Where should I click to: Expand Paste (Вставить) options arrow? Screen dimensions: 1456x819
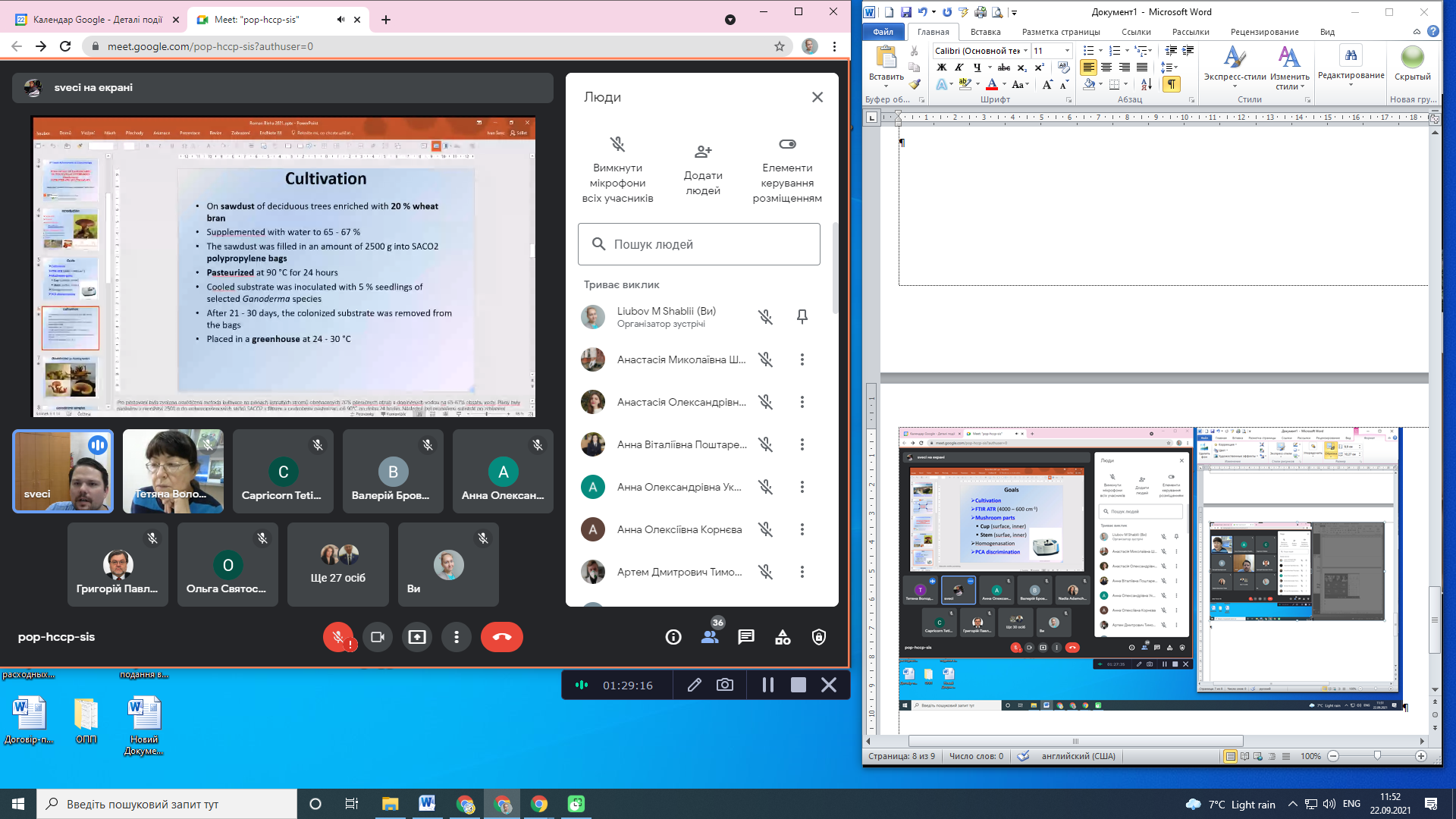point(886,86)
